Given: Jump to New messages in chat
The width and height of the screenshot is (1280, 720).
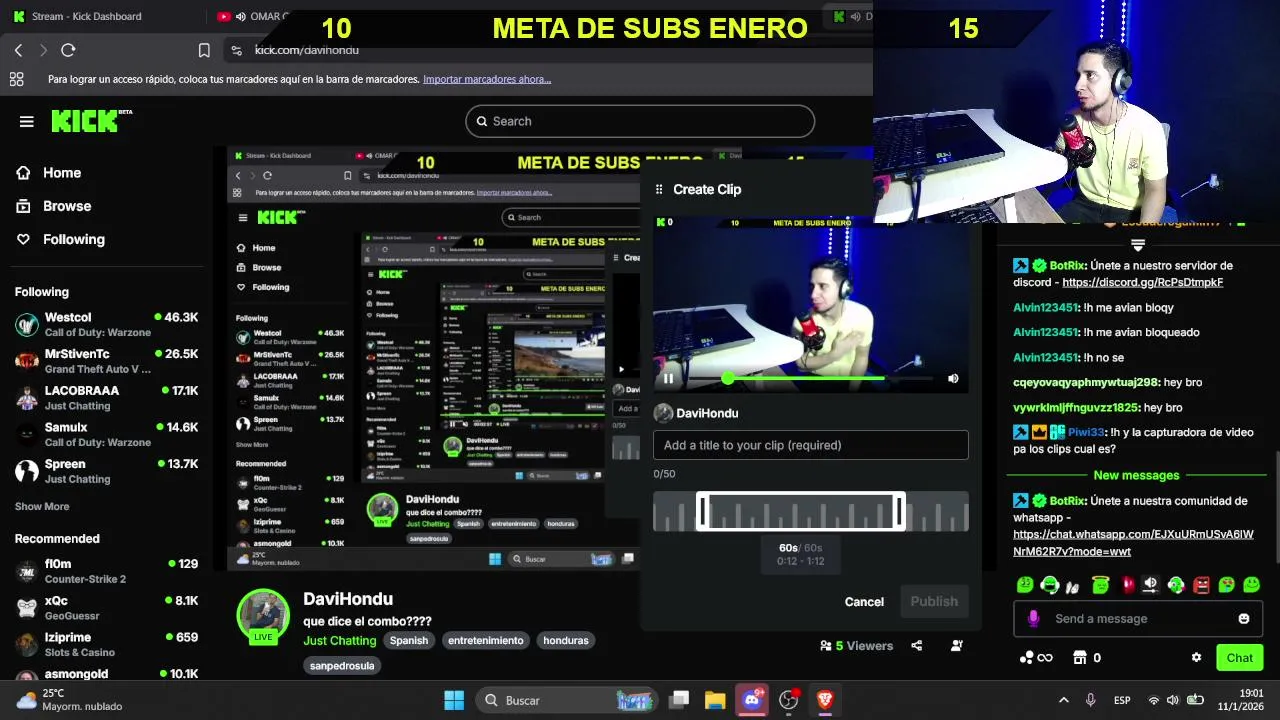Looking at the screenshot, I should [1136, 475].
